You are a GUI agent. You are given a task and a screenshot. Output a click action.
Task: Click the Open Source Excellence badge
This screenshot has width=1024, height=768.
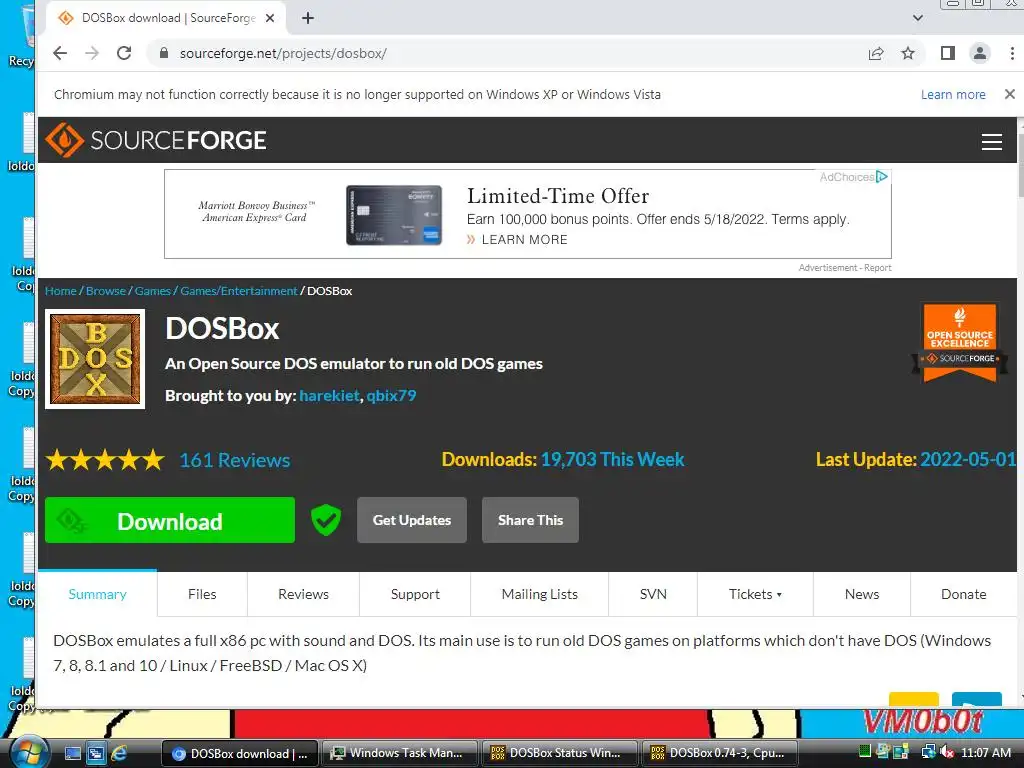click(959, 342)
